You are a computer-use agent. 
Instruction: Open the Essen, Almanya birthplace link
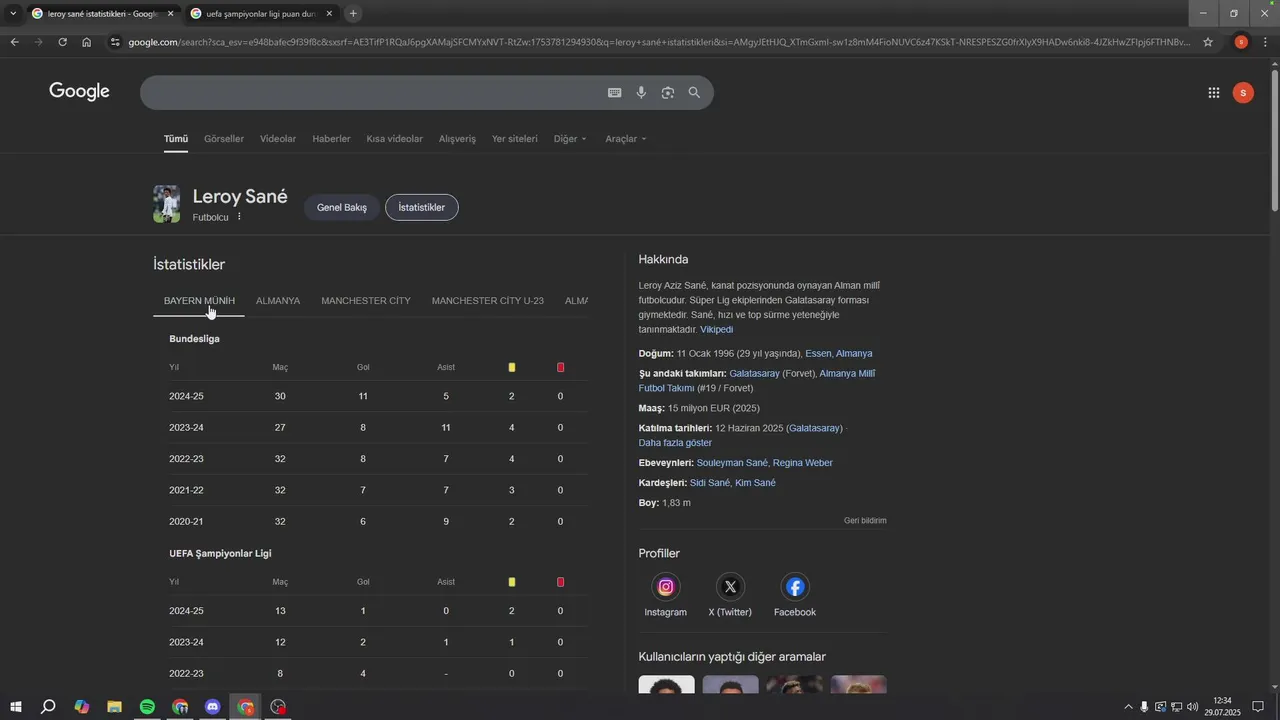point(839,354)
